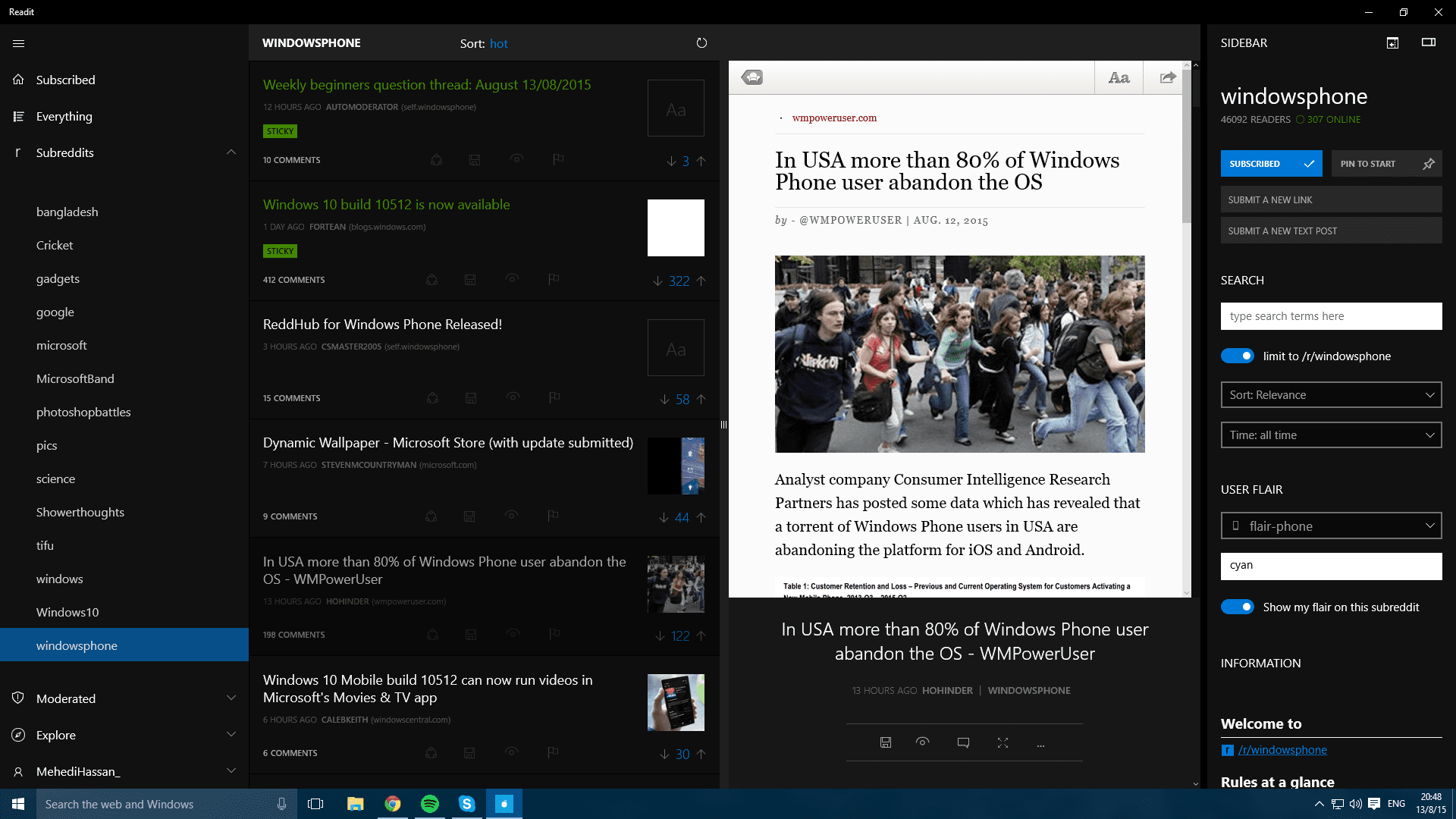Image resolution: width=1456 pixels, height=819 pixels.
Task: Click the share icon in article viewer
Action: pos(1166,78)
